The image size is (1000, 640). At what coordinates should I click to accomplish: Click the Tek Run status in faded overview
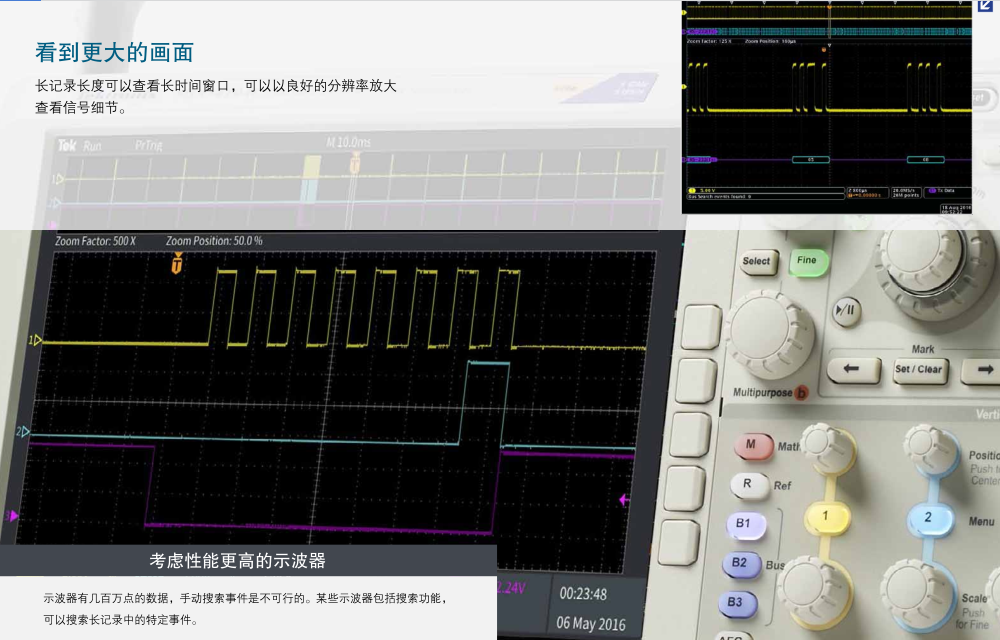coord(80,145)
